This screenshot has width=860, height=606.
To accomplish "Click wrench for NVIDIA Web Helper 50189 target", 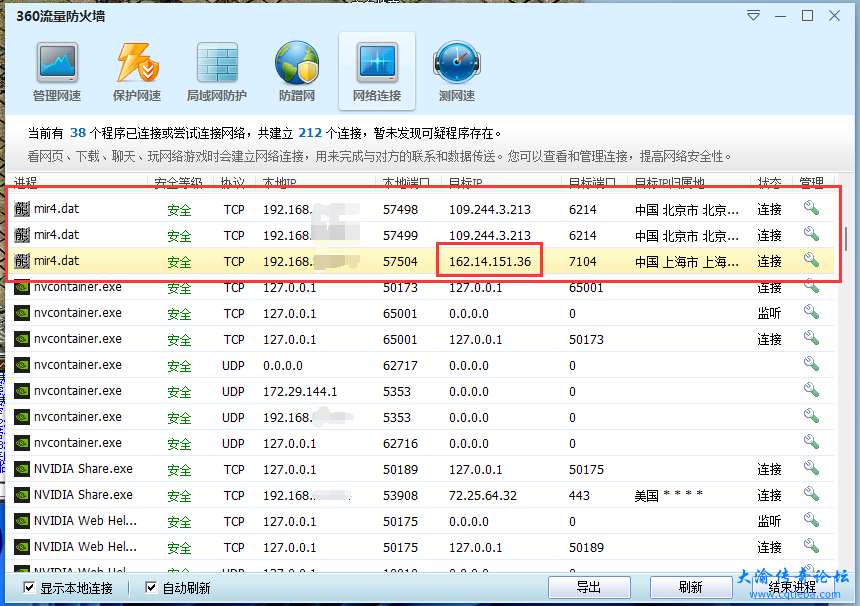I will (811, 546).
